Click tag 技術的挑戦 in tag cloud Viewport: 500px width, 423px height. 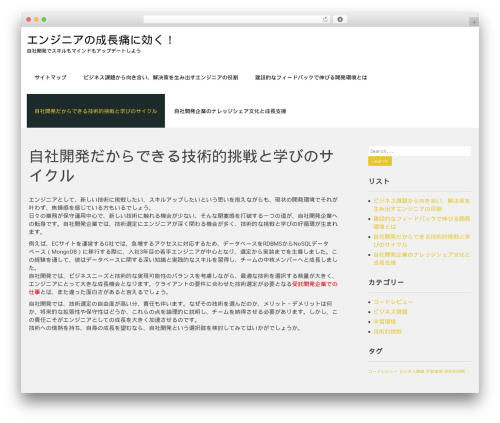(455, 371)
